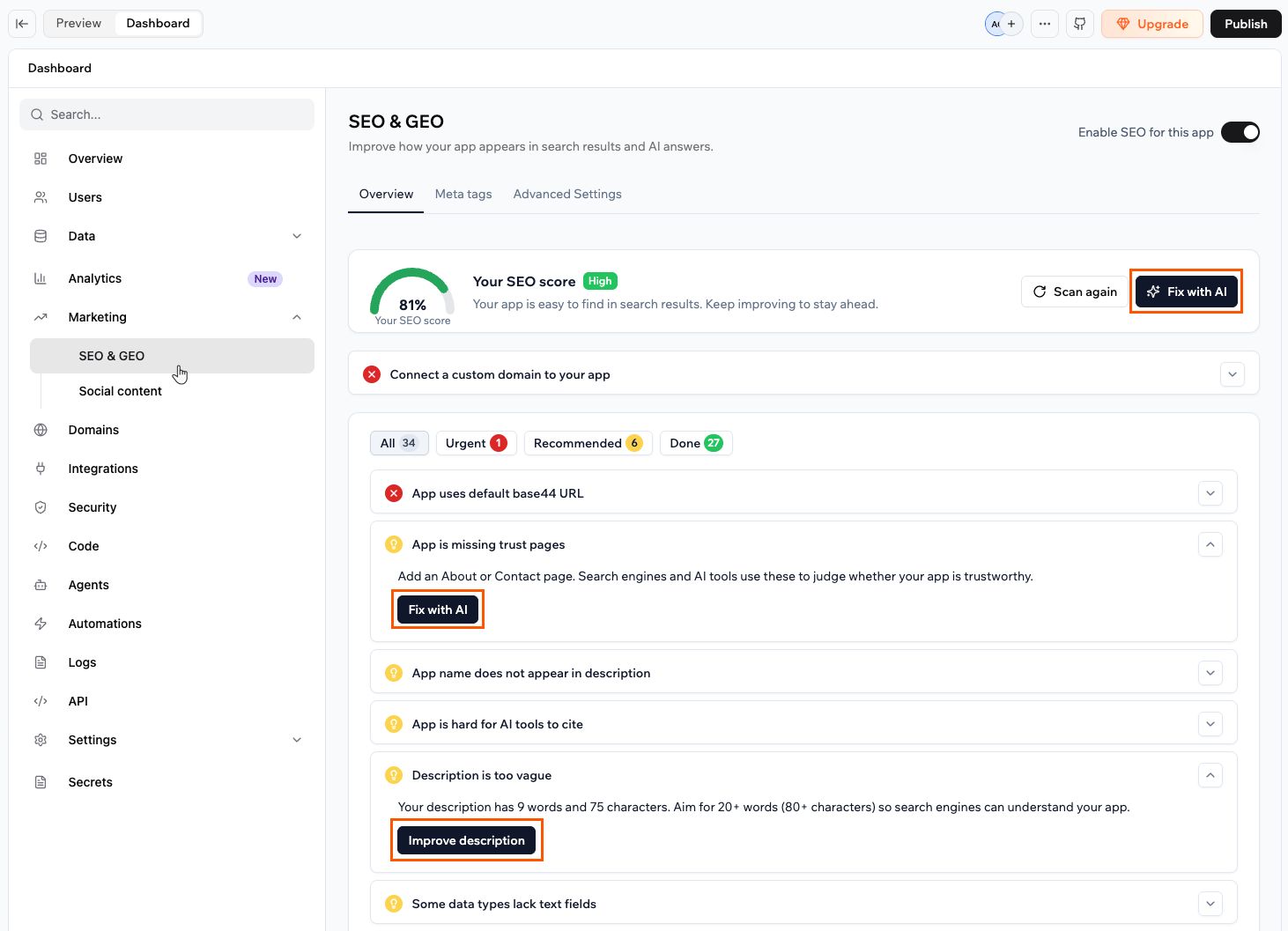The height and width of the screenshot is (931, 1288).
Task: Expand the Settings sidebar section
Action: (x=297, y=740)
